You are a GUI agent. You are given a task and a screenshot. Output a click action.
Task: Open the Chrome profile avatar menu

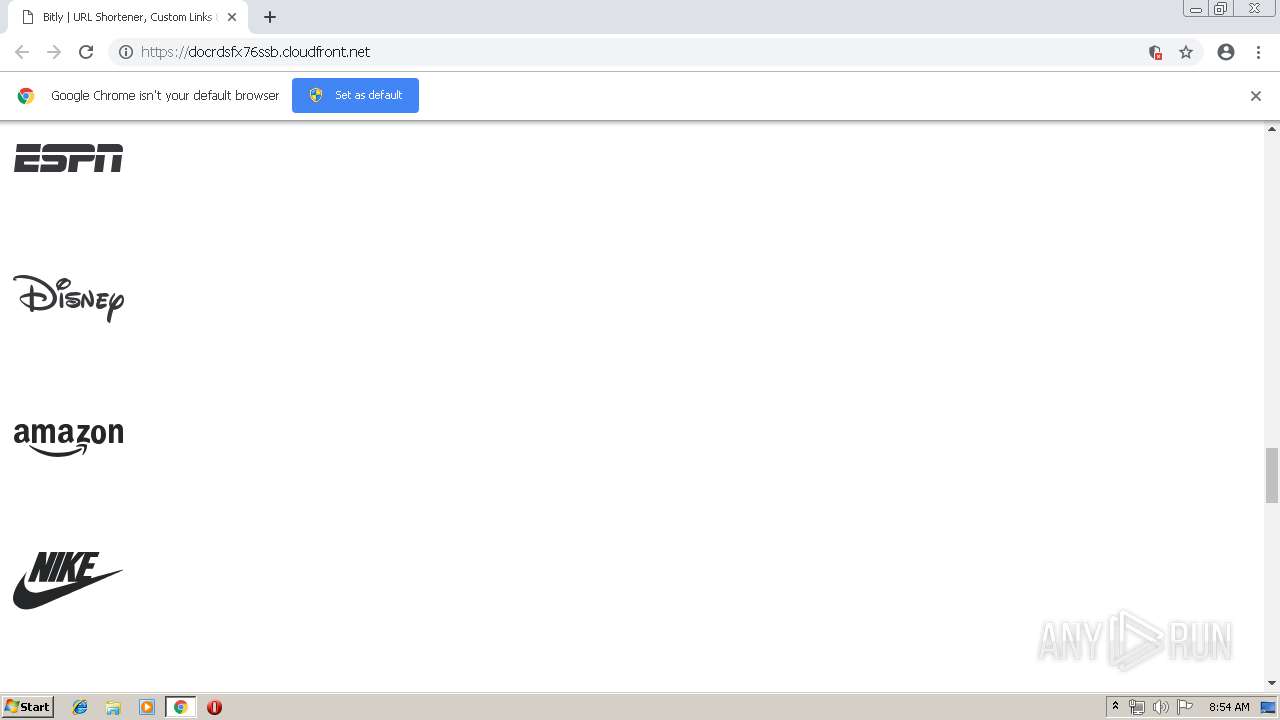pyautogui.click(x=1226, y=52)
